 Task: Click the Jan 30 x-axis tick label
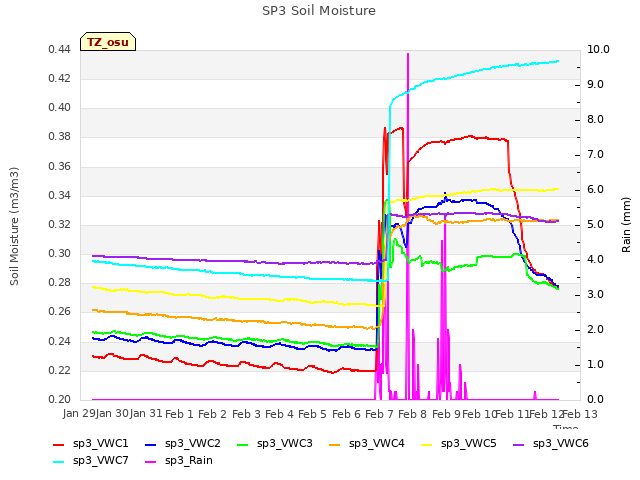pos(112,414)
